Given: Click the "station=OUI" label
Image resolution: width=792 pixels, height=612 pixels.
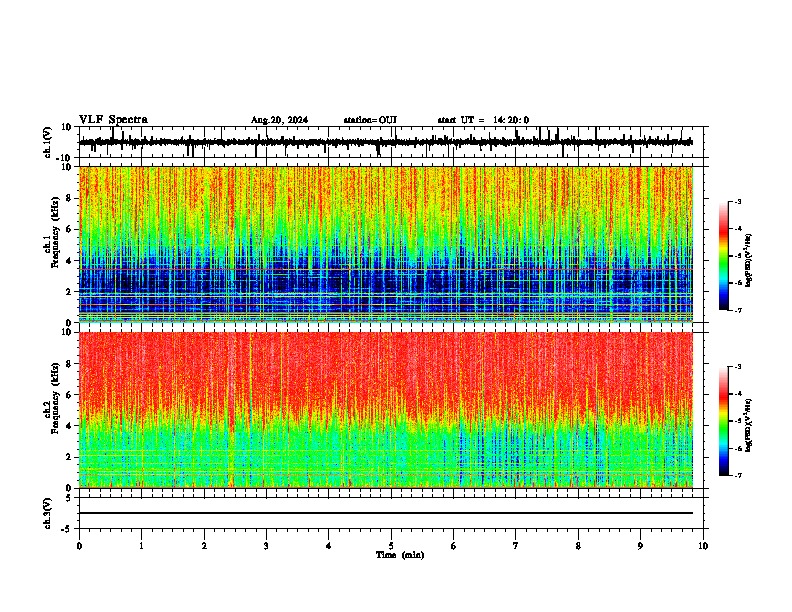Looking at the screenshot, I should (x=370, y=120).
